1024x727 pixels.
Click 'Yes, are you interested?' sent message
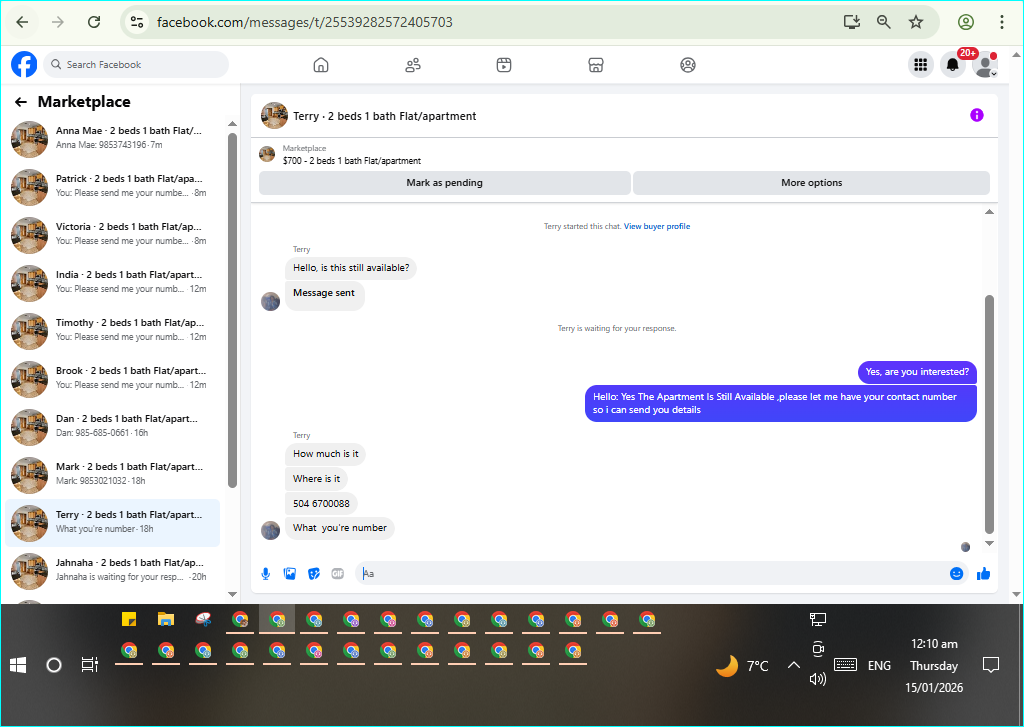coord(917,372)
